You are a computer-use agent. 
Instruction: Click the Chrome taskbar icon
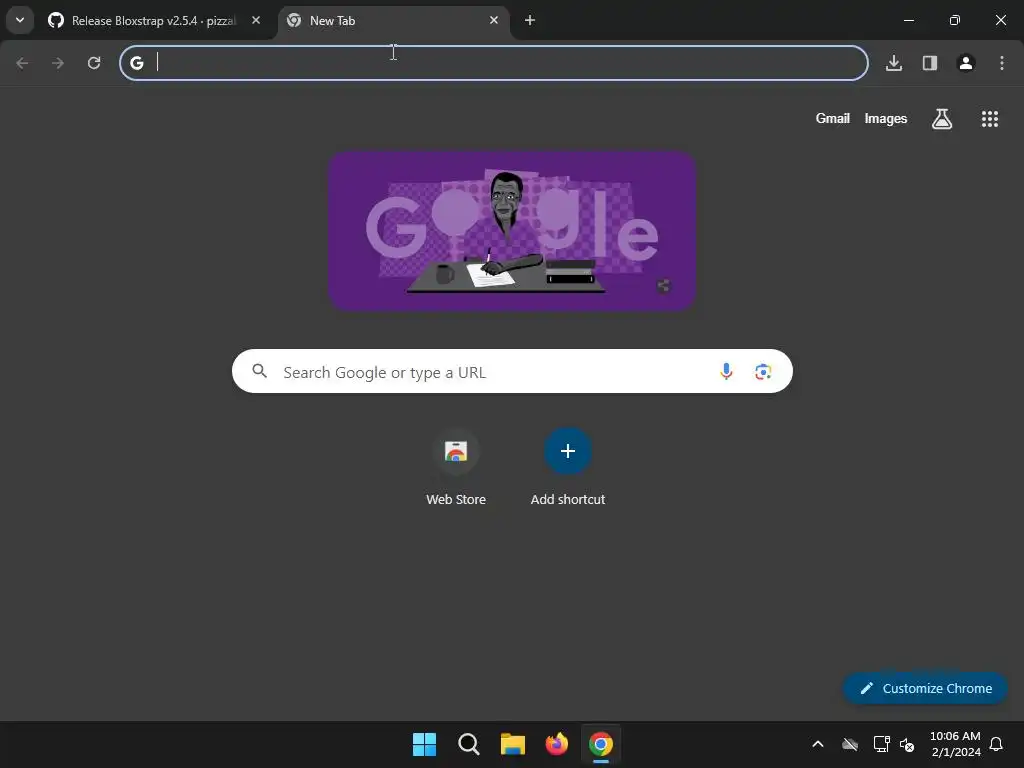(601, 744)
